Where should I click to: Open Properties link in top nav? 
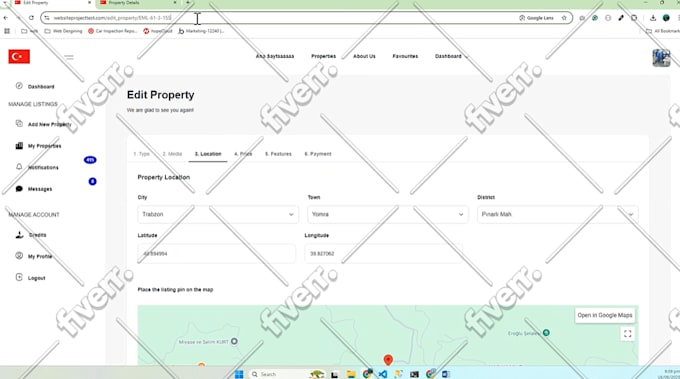click(x=324, y=56)
